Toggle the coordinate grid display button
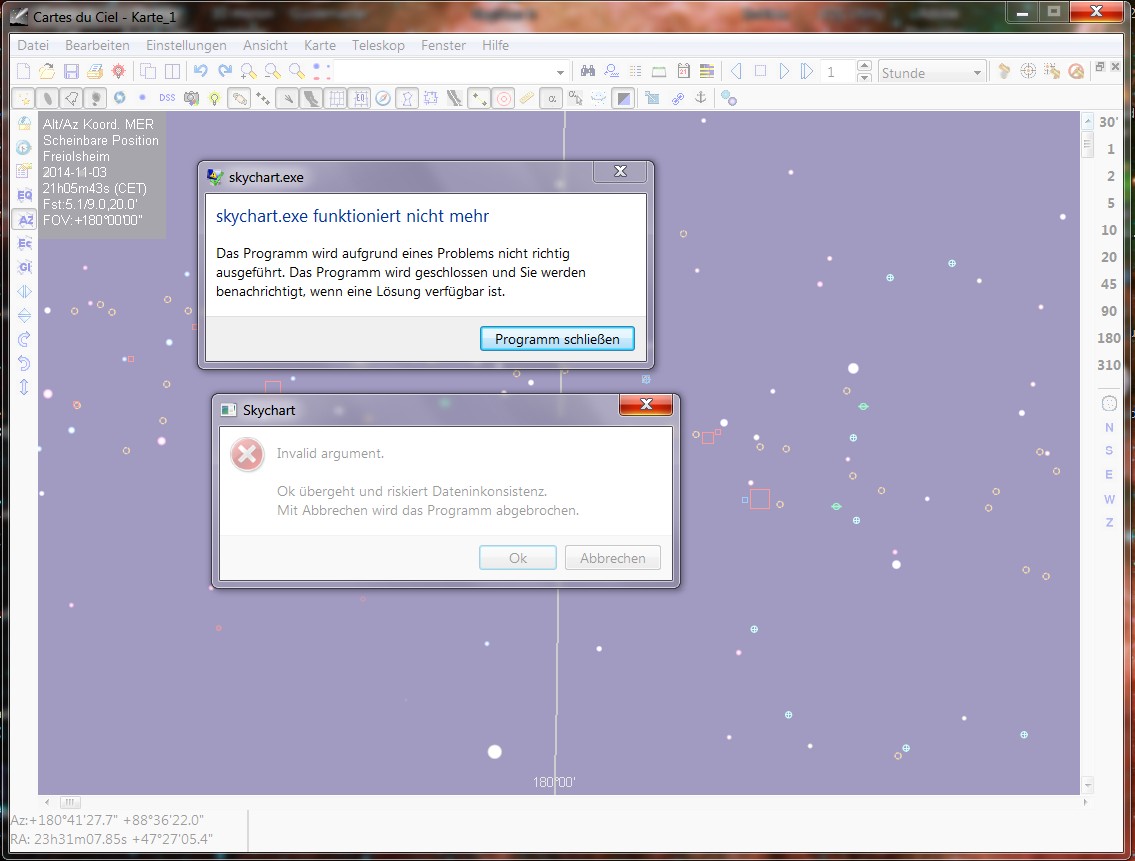The width and height of the screenshot is (1135, 861). tap(336, 98)
